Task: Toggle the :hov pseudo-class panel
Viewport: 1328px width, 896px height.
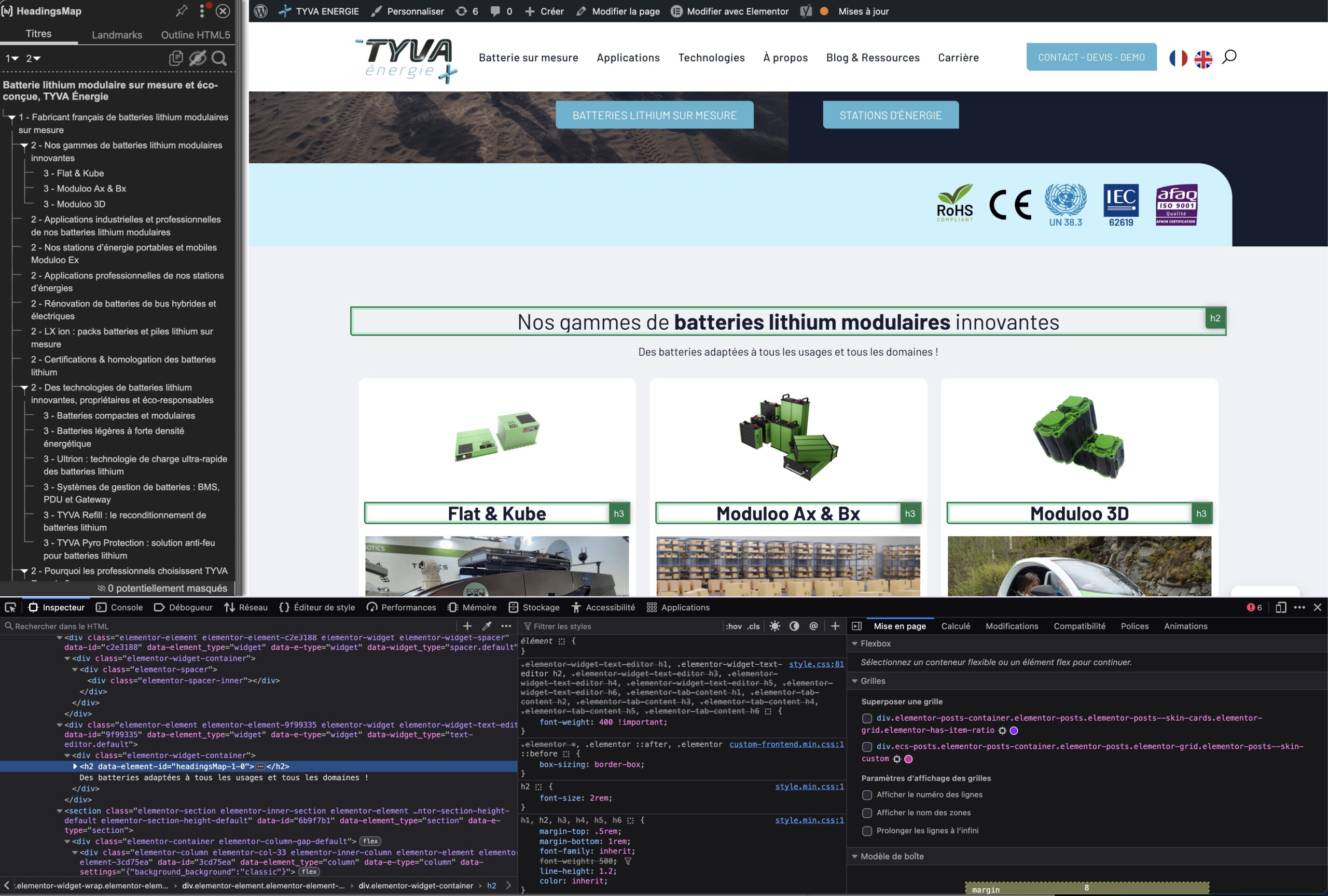Action: point(734,626)
